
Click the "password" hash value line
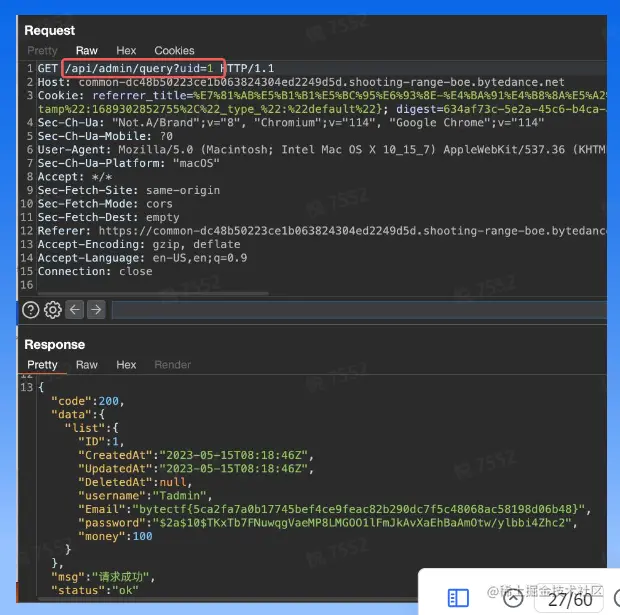[x=328, y=523]
